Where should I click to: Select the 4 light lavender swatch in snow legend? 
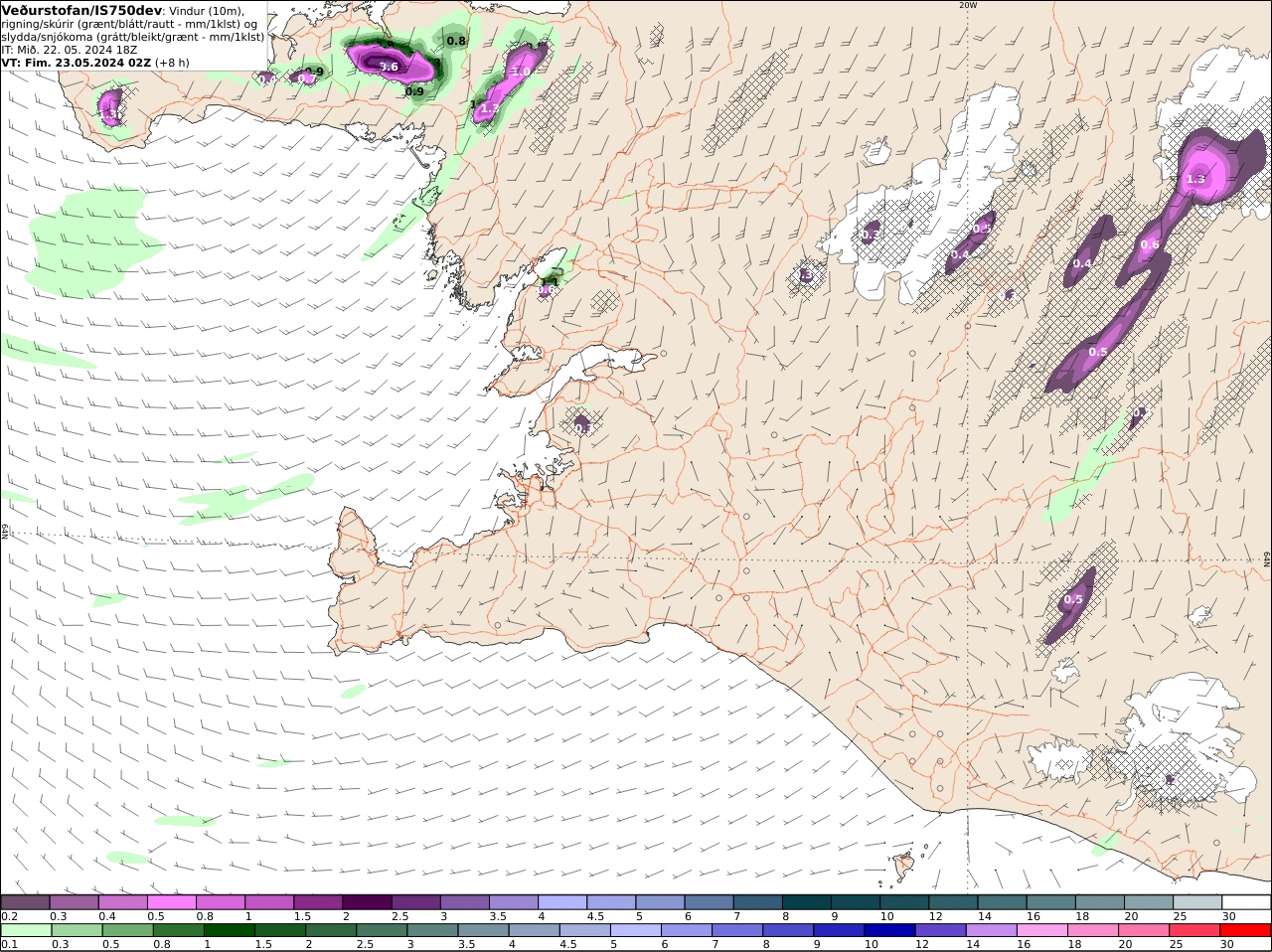click(562, 902)
